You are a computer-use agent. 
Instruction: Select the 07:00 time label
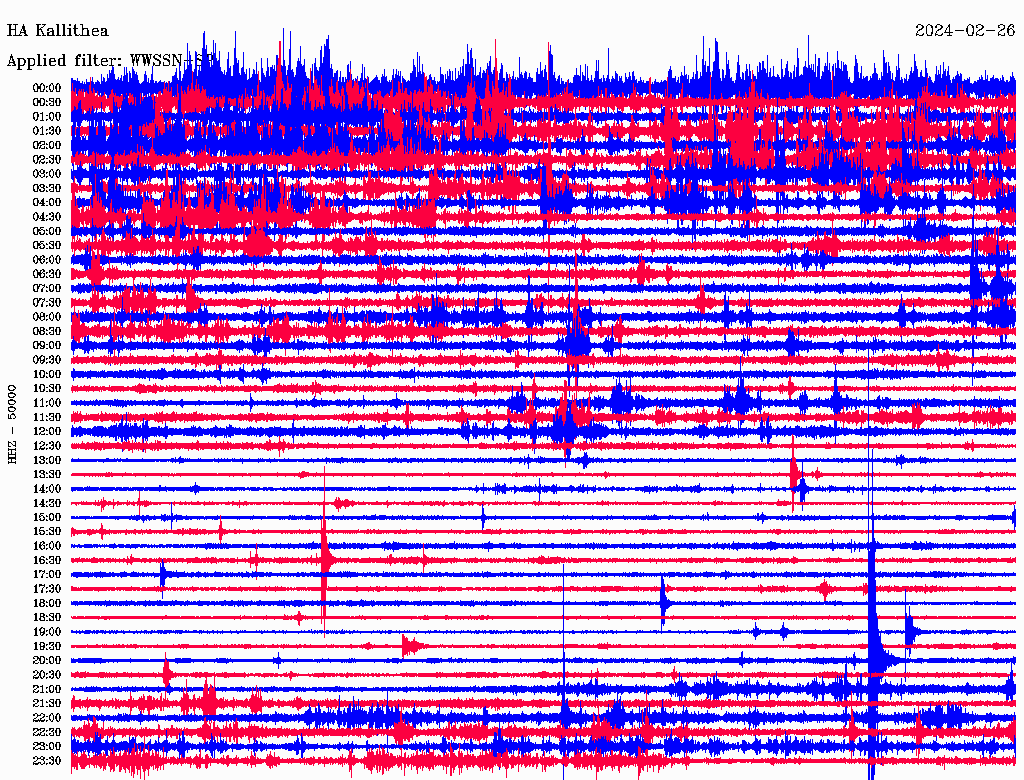(47, 288)
